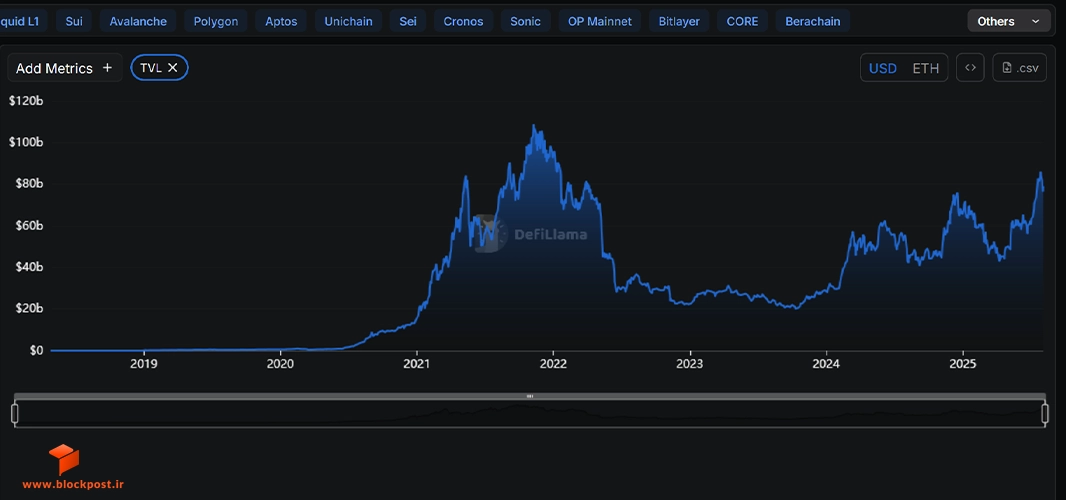
Task: Click the blockpost orange cube logo
Action: (x=64, y=459)
